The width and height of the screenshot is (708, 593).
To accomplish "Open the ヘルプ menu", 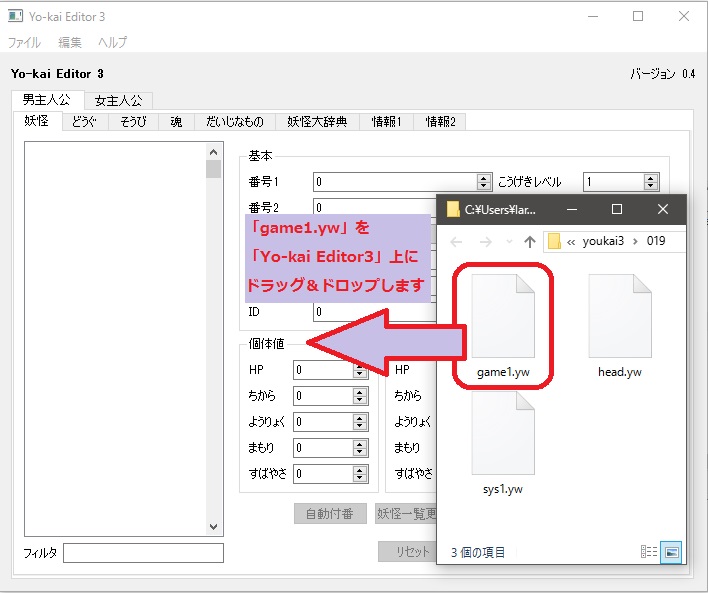I will (x=112, y=42).
